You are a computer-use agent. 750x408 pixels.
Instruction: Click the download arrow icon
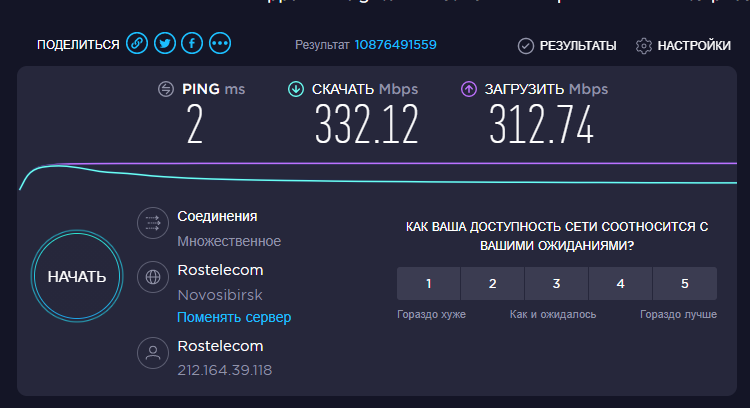pyautogui.click(x=295, y=89)
